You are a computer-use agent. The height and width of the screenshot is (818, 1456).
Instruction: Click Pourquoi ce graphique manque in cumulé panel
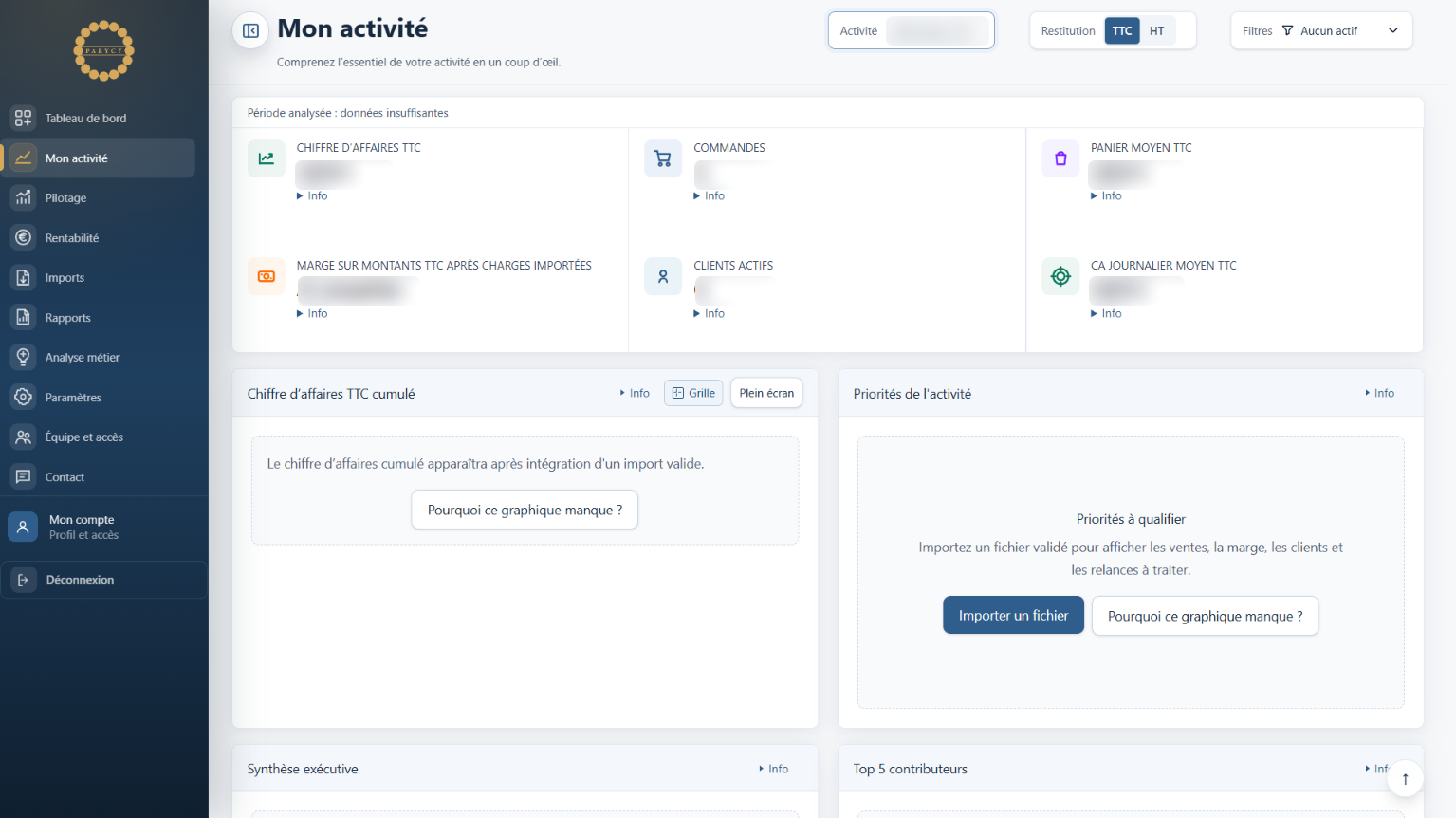pos(525,510)
